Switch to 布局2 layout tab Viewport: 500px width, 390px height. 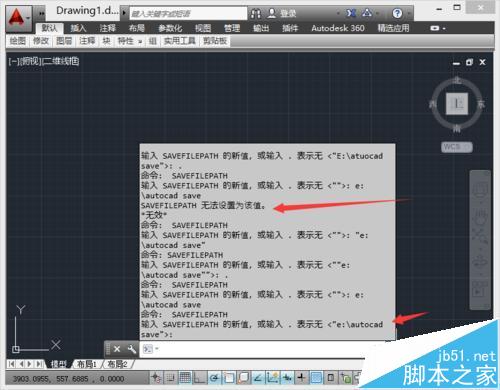(117, 364)
